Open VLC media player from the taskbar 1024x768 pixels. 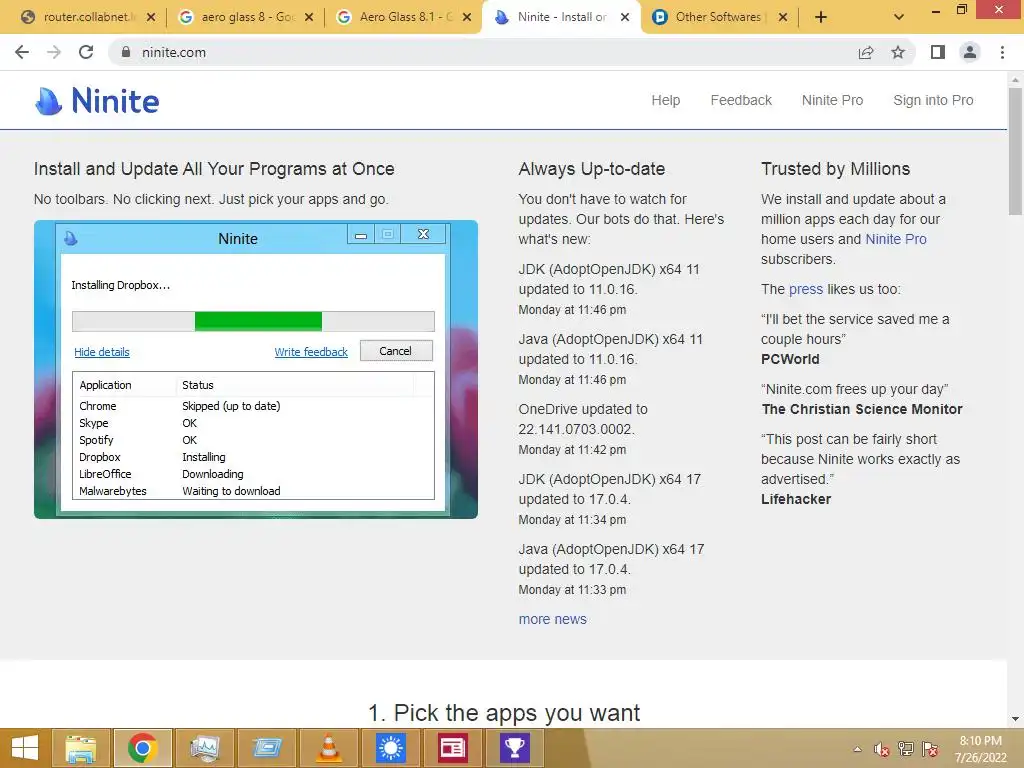(x=329, y=748)
